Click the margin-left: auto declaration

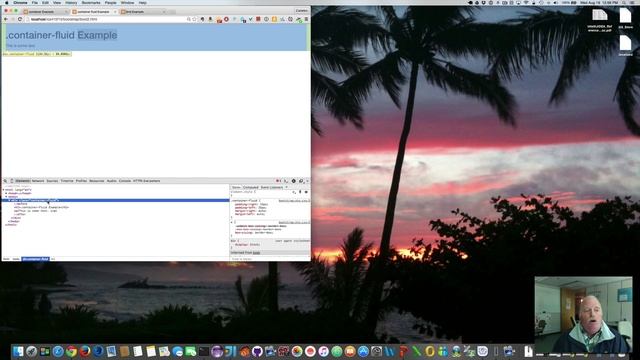pyautogui.click(x=250, y=214)
